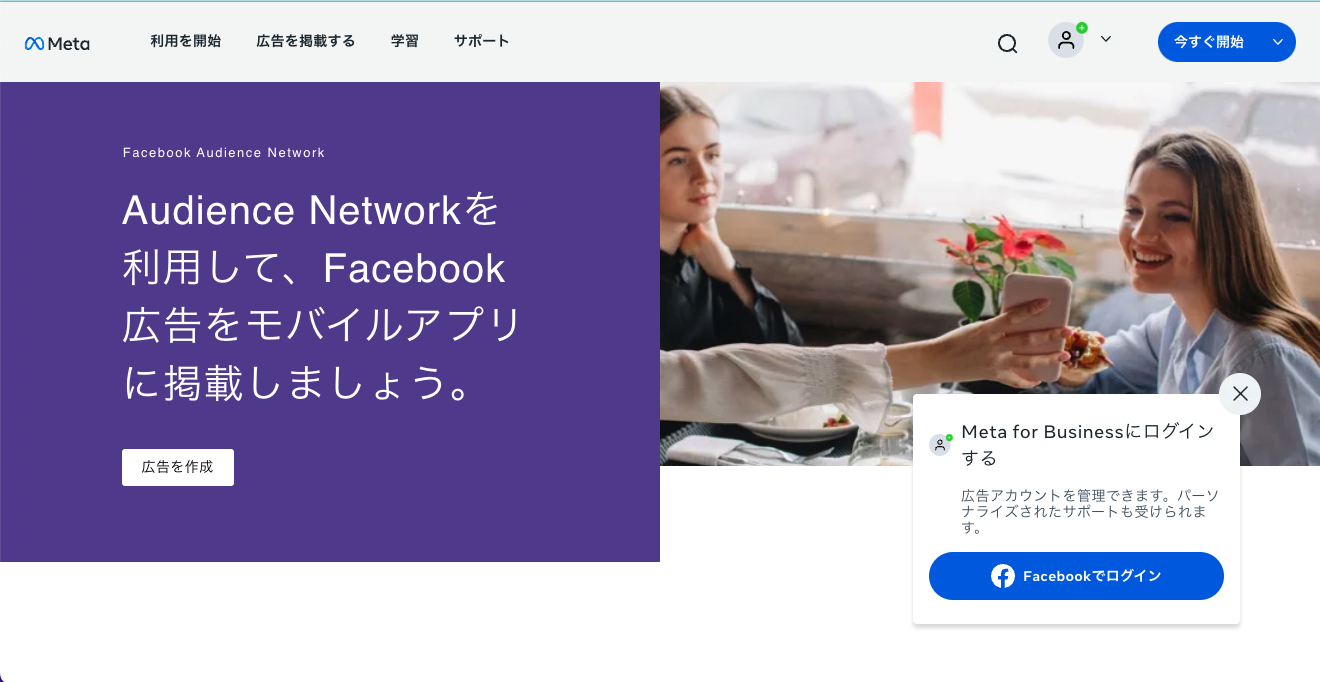Click the Facebook Audience Network label

click(224, 153)
